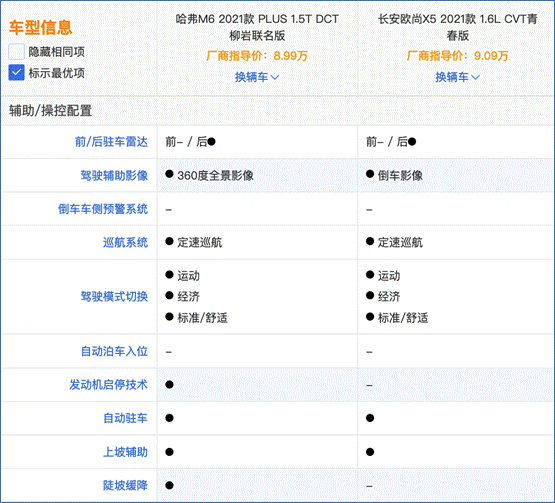Click 哈弗M6 前-/后● parking radar value
The image size is (555, 503).
click(x=190, y=142)
